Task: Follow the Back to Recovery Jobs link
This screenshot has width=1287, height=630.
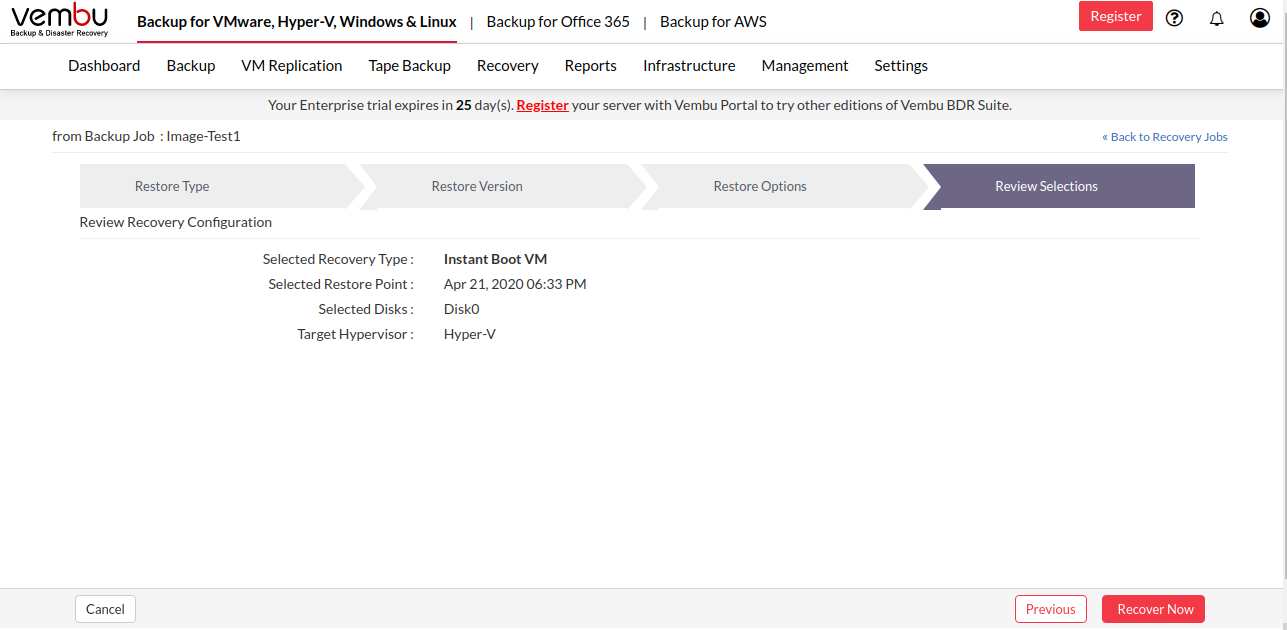Action: tap(1165, 137)
